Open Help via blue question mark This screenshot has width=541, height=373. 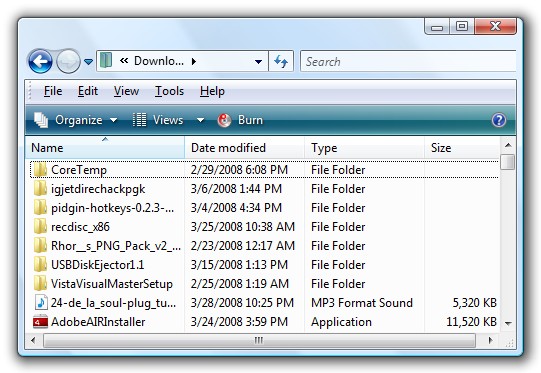[499, 120]
